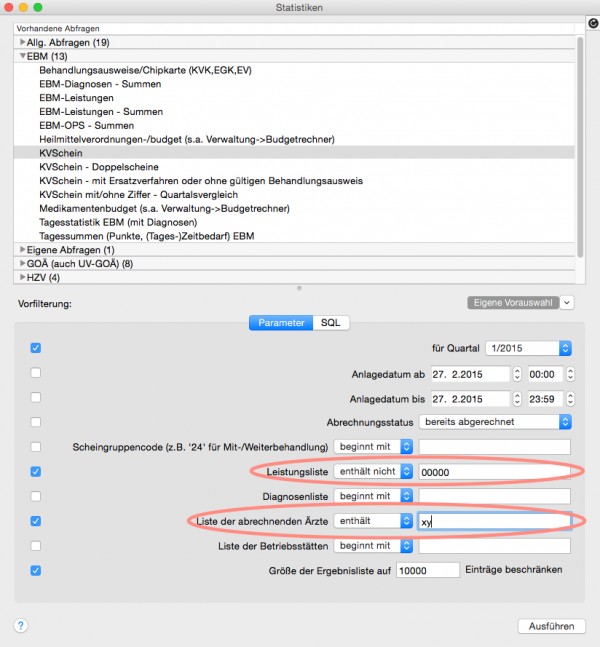The height and width of the screenshot is (647, 600).
Task: Uncheck the 'Größe der Ergebnisliste' checkbox
Action: coord(36,571)
